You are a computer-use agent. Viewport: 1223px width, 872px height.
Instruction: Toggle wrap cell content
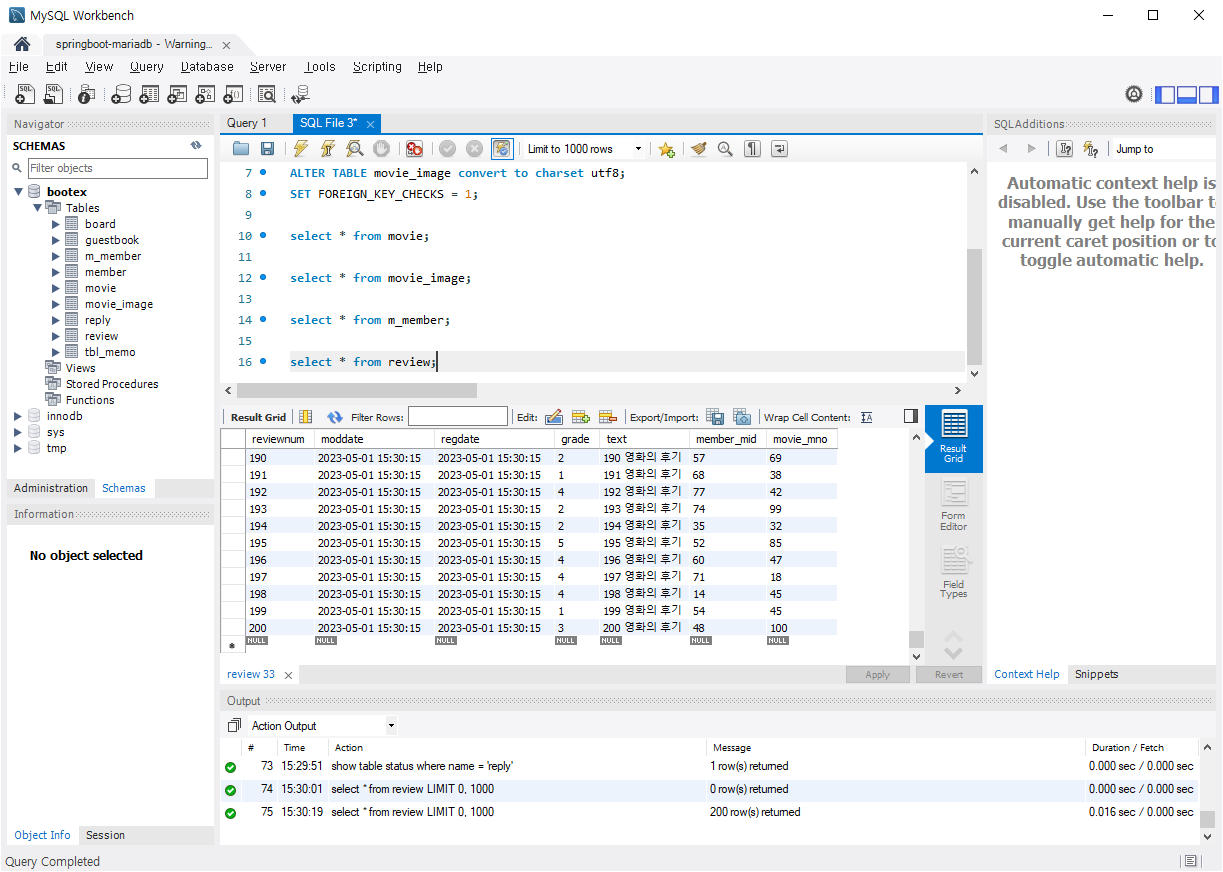coord(866,417)
